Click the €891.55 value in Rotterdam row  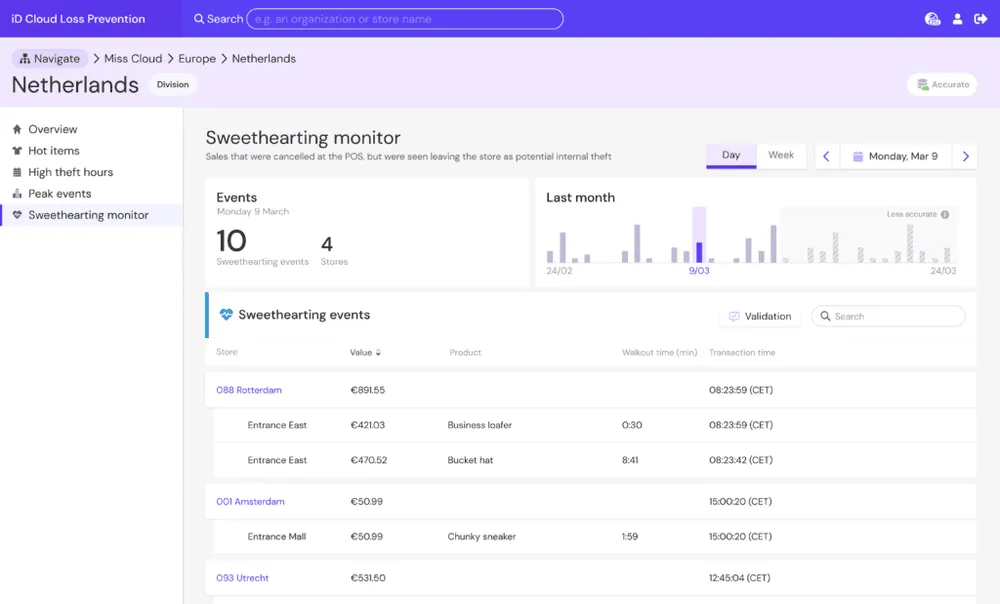(x=367, y=390)
